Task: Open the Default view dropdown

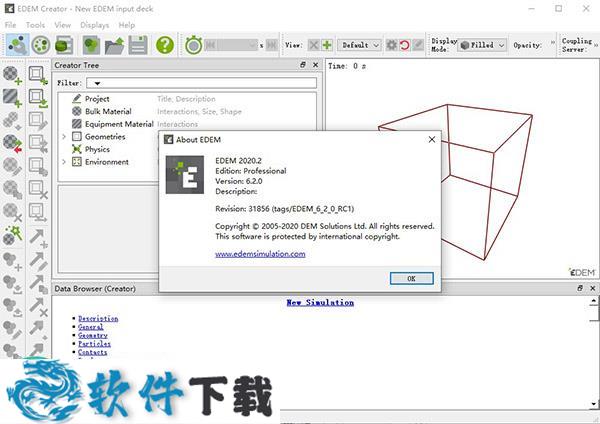Action: click(x=360, y=45)
